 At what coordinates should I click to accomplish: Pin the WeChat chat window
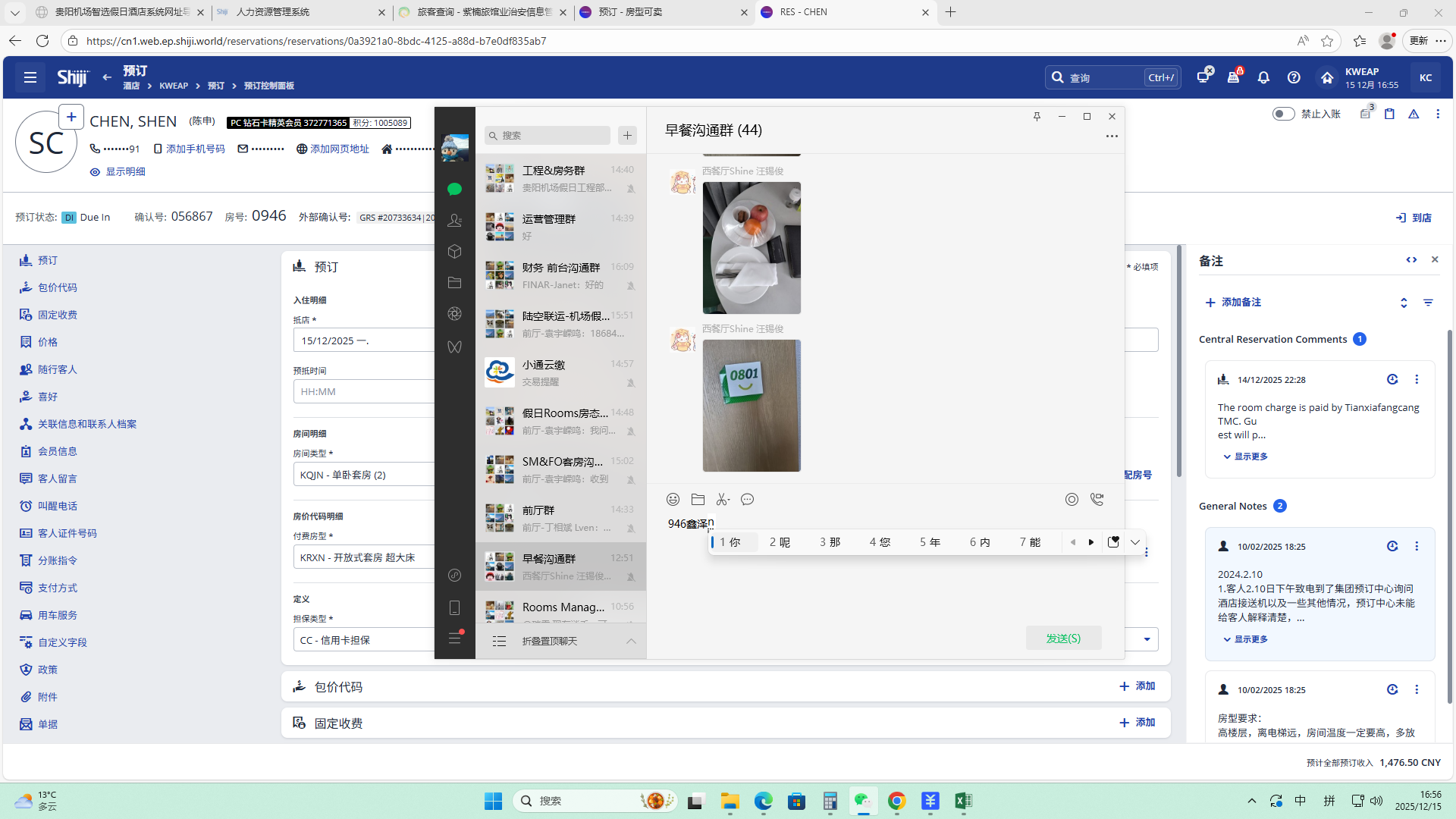click(1037, 116)
